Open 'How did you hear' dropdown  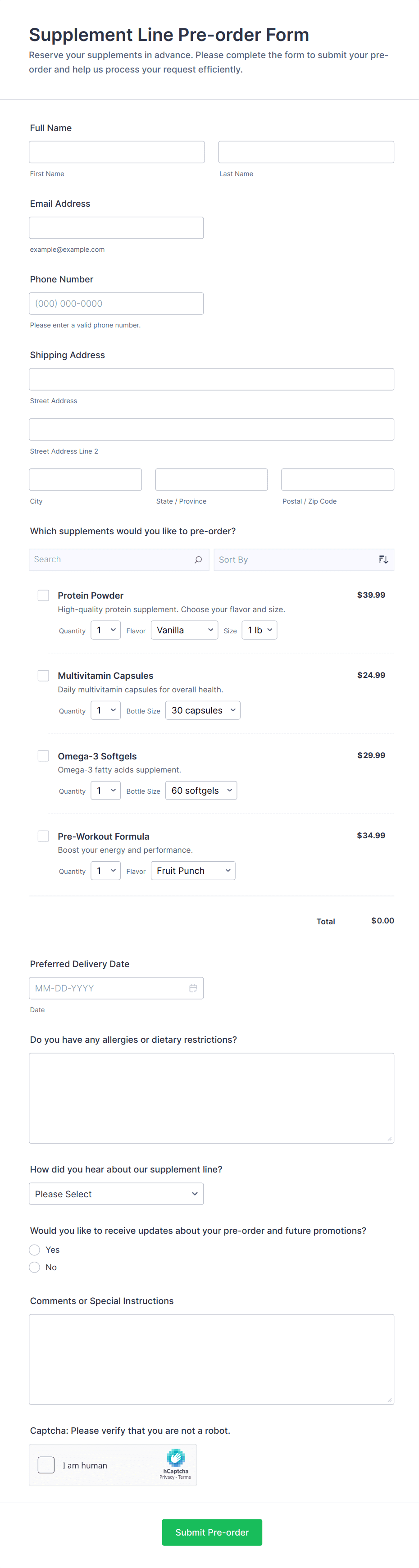click(x=116, y=1194)
